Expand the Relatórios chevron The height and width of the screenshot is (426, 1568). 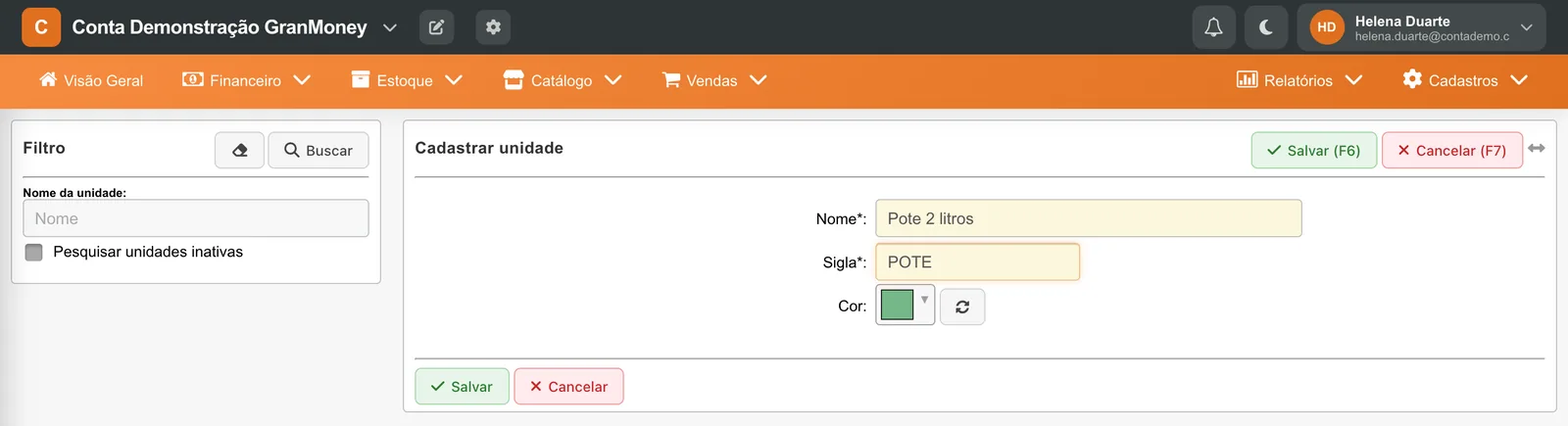1354,80
